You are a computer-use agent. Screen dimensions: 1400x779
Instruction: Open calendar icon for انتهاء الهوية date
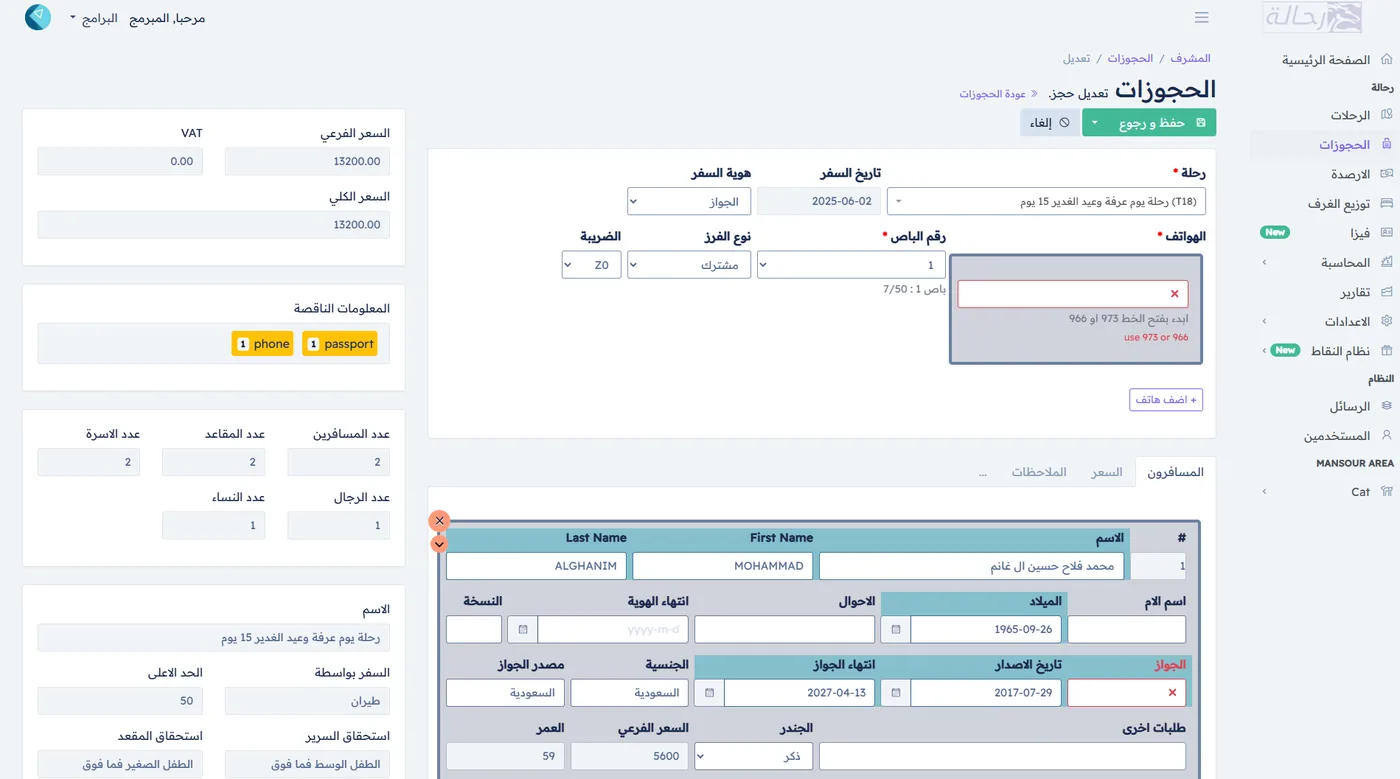click(x=523, y=629)
